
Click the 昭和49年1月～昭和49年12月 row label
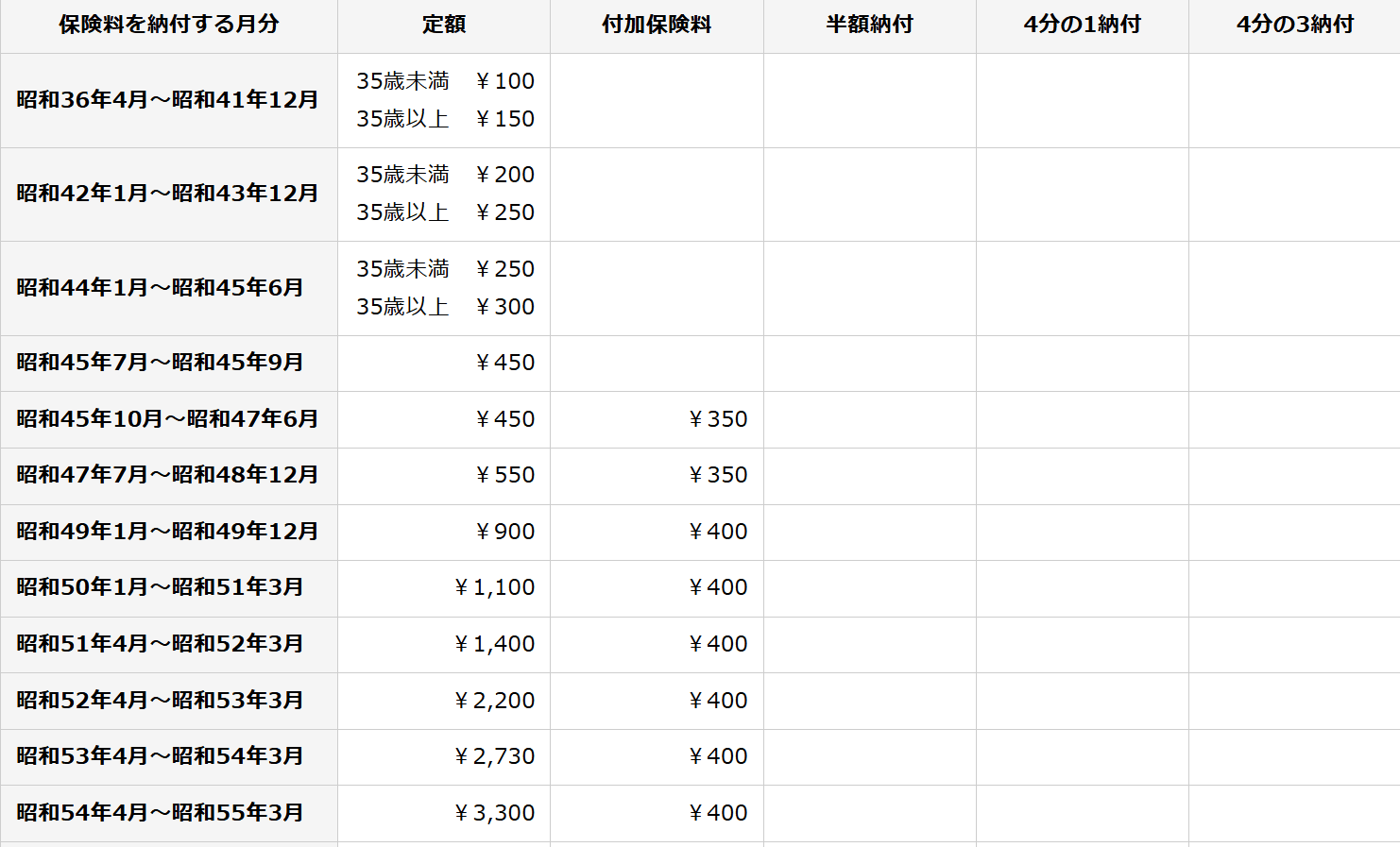tap(167, 532)
